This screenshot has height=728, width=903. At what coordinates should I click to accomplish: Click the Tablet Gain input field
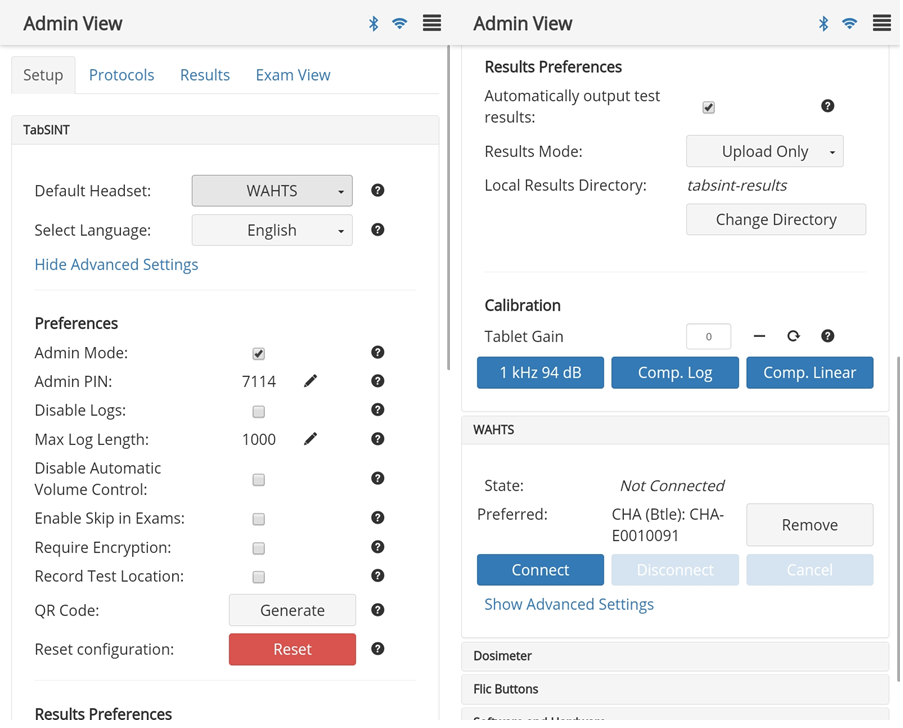[708, 336]
